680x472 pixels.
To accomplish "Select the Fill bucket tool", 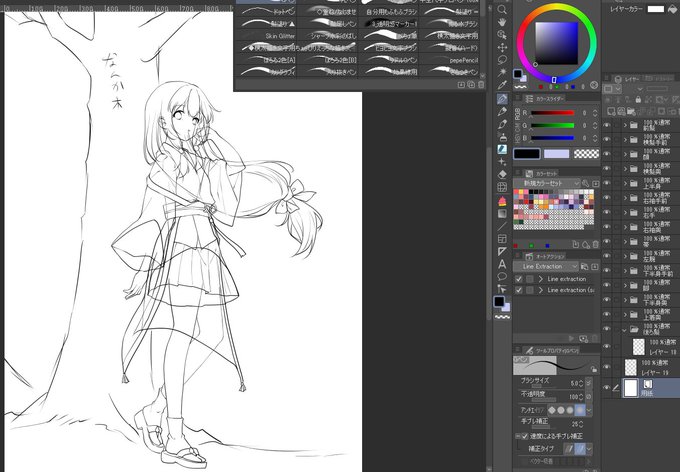I will coord(502,201).
